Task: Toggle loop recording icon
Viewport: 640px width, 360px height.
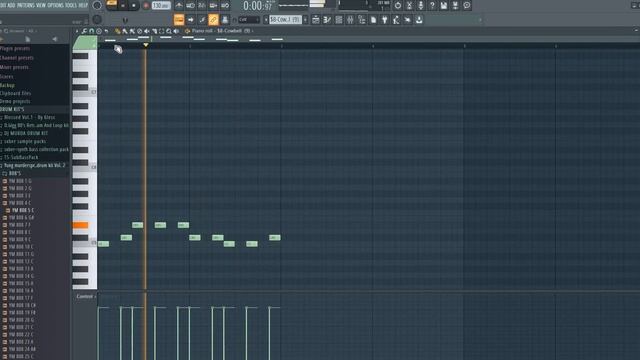Action: pyautogui.click(x=225, y=5)
